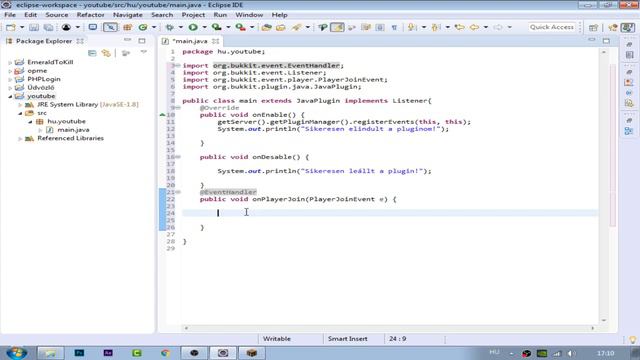The width and height of the screenshot is (640, 360).
Task: Switch to the Java perspective icon
Action: 627,27
